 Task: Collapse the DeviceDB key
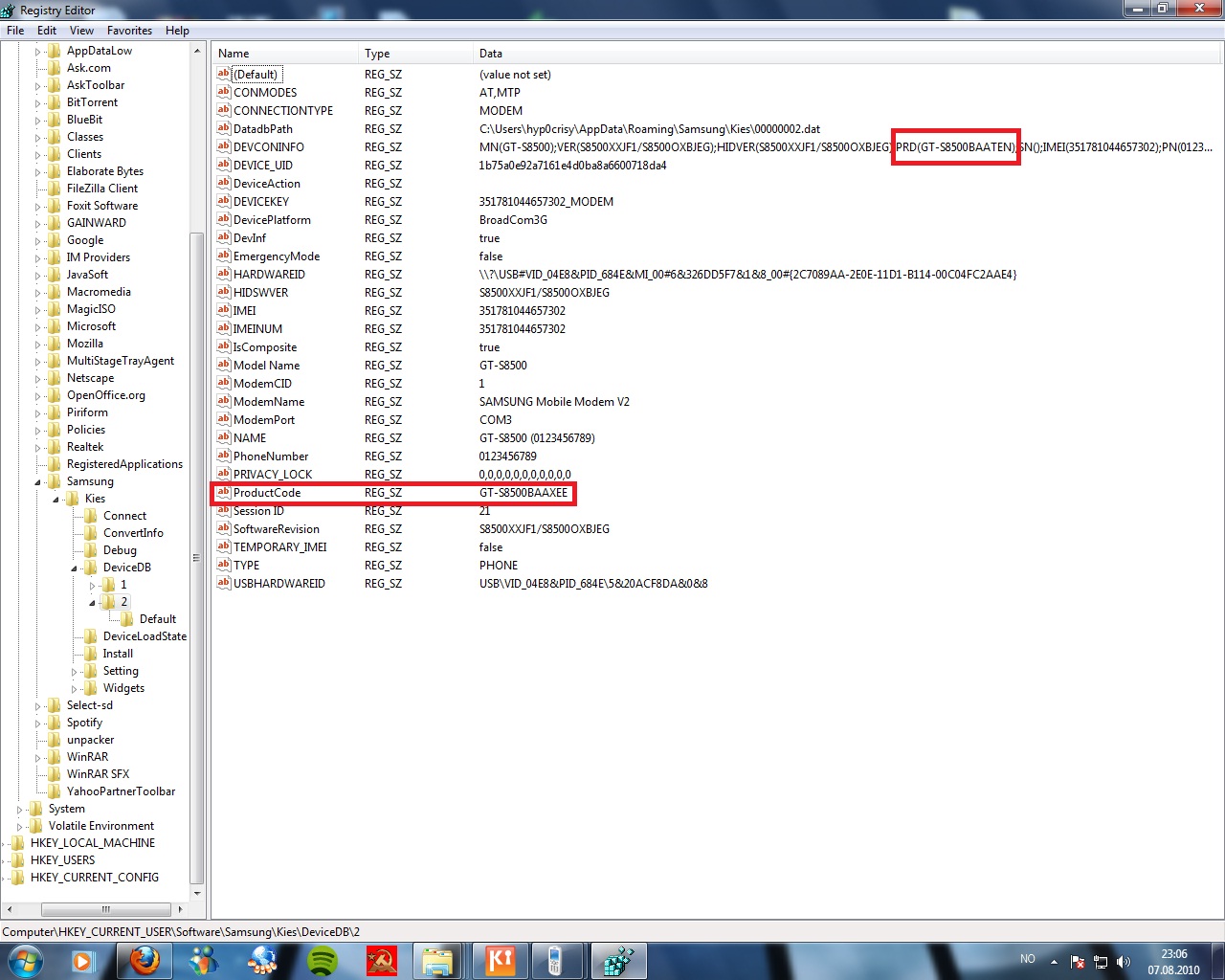pos(75,568)
